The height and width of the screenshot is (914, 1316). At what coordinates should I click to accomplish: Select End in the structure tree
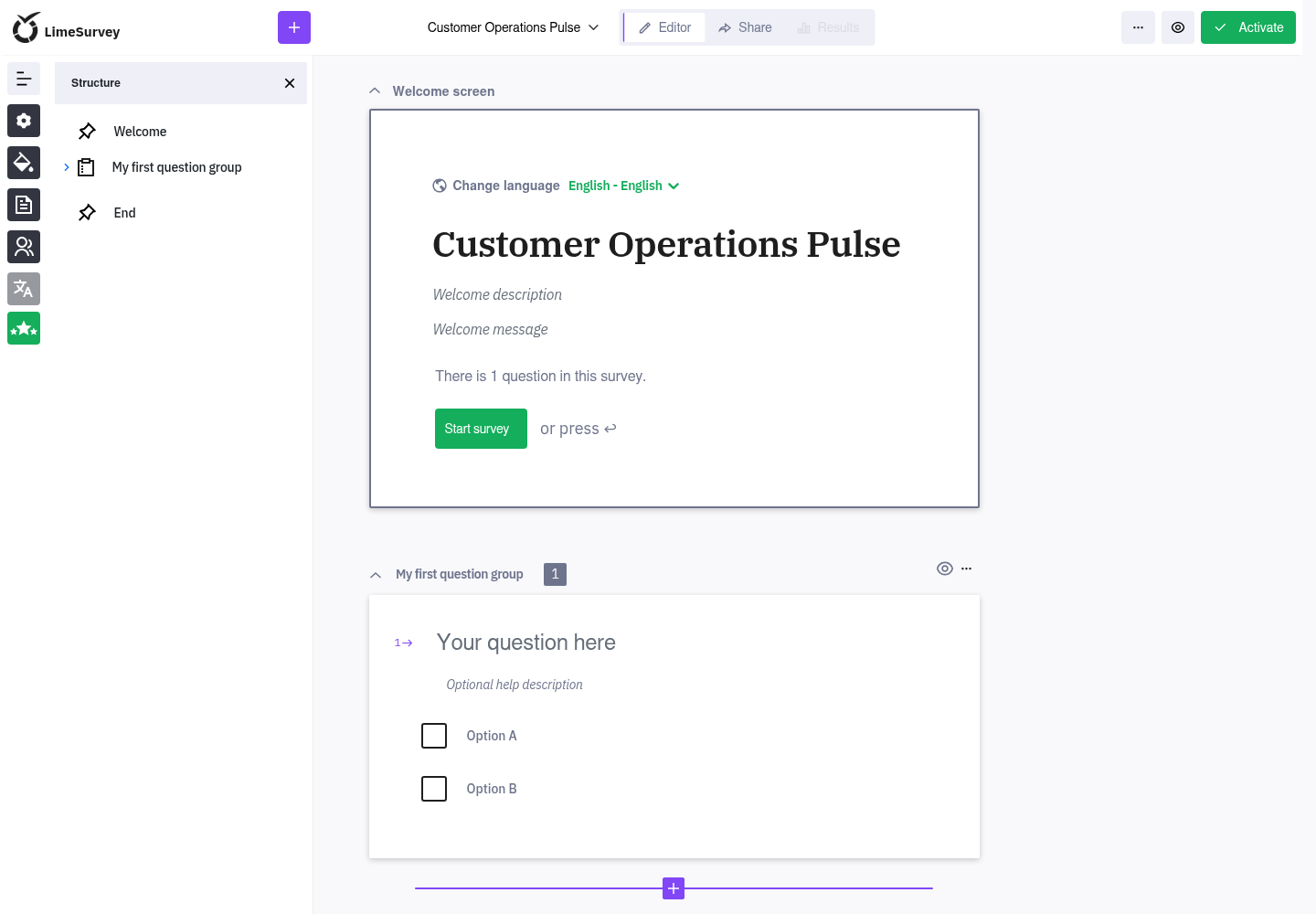124,213
